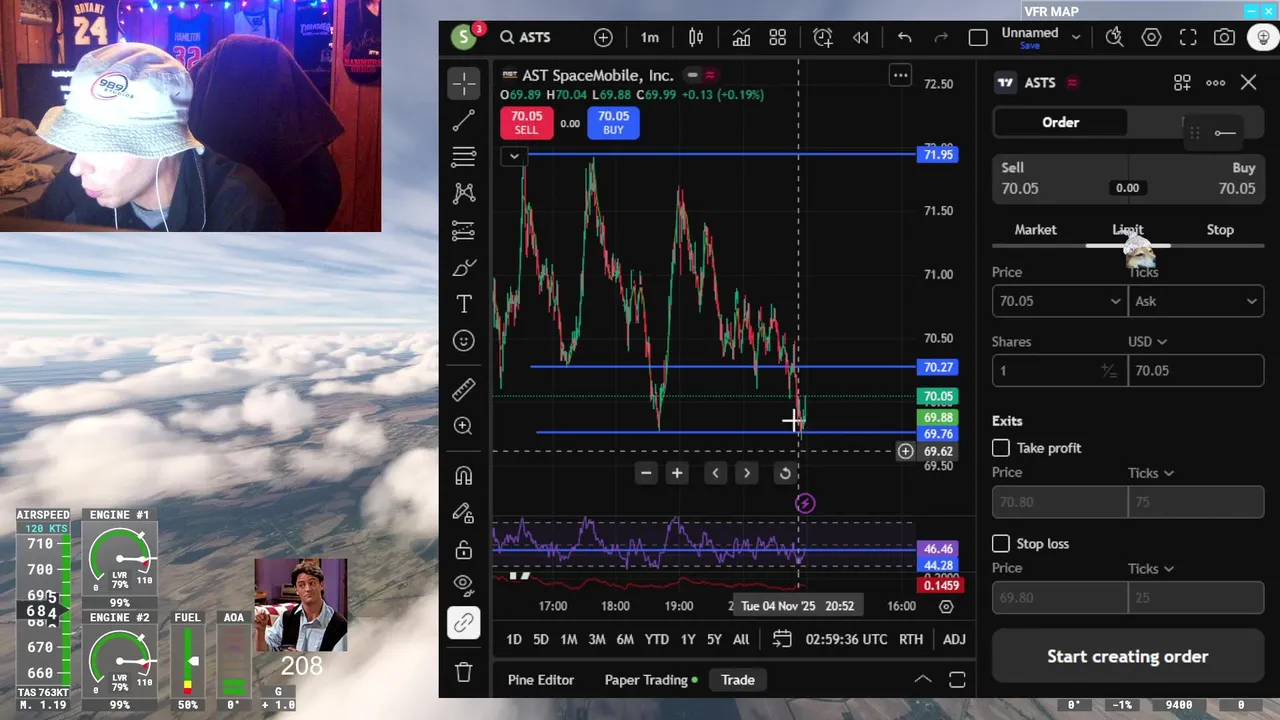Zoom out chart with minus button

point(646,473)
